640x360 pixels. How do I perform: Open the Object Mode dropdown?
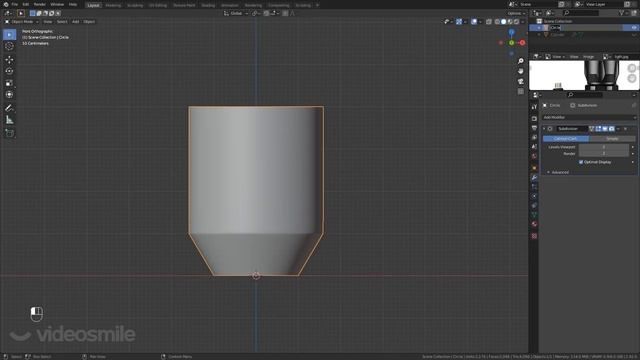22,22
